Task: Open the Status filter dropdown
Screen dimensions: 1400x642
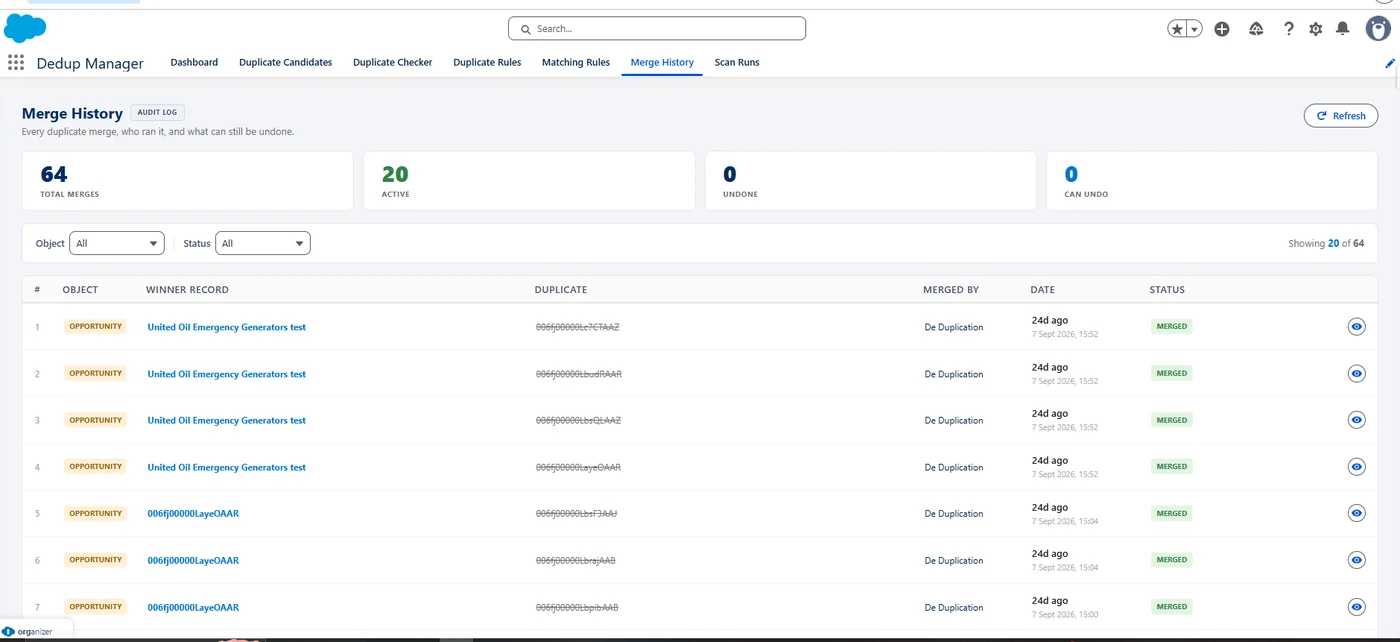Action: click(x=263, y=243)
